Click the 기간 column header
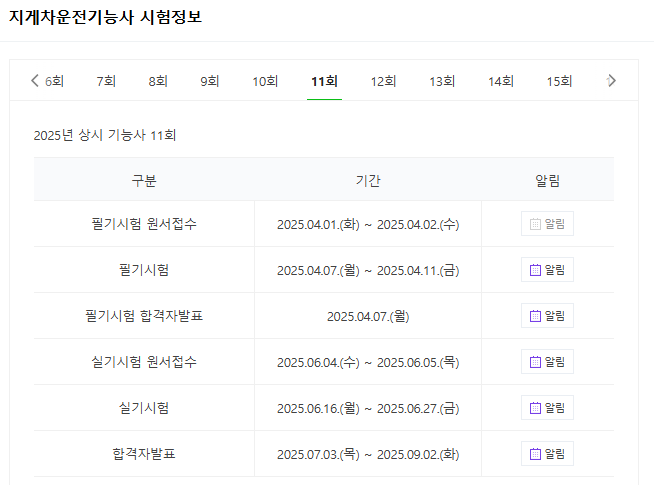Image resolution: width=654 pixels, height=485 pixels. 368,181
